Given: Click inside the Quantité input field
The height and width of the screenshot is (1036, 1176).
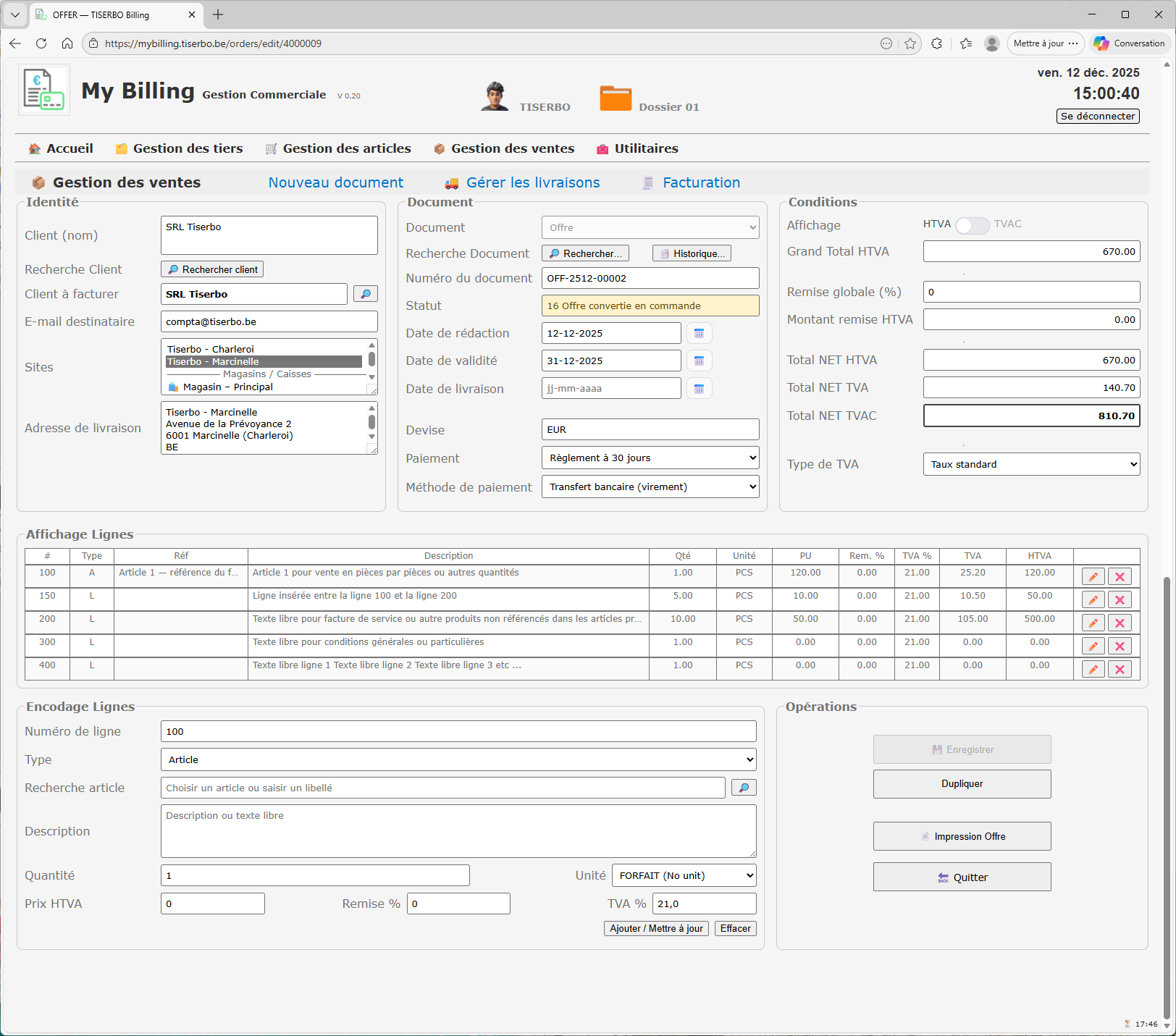Looking at the screenshot, I should 315,875.
